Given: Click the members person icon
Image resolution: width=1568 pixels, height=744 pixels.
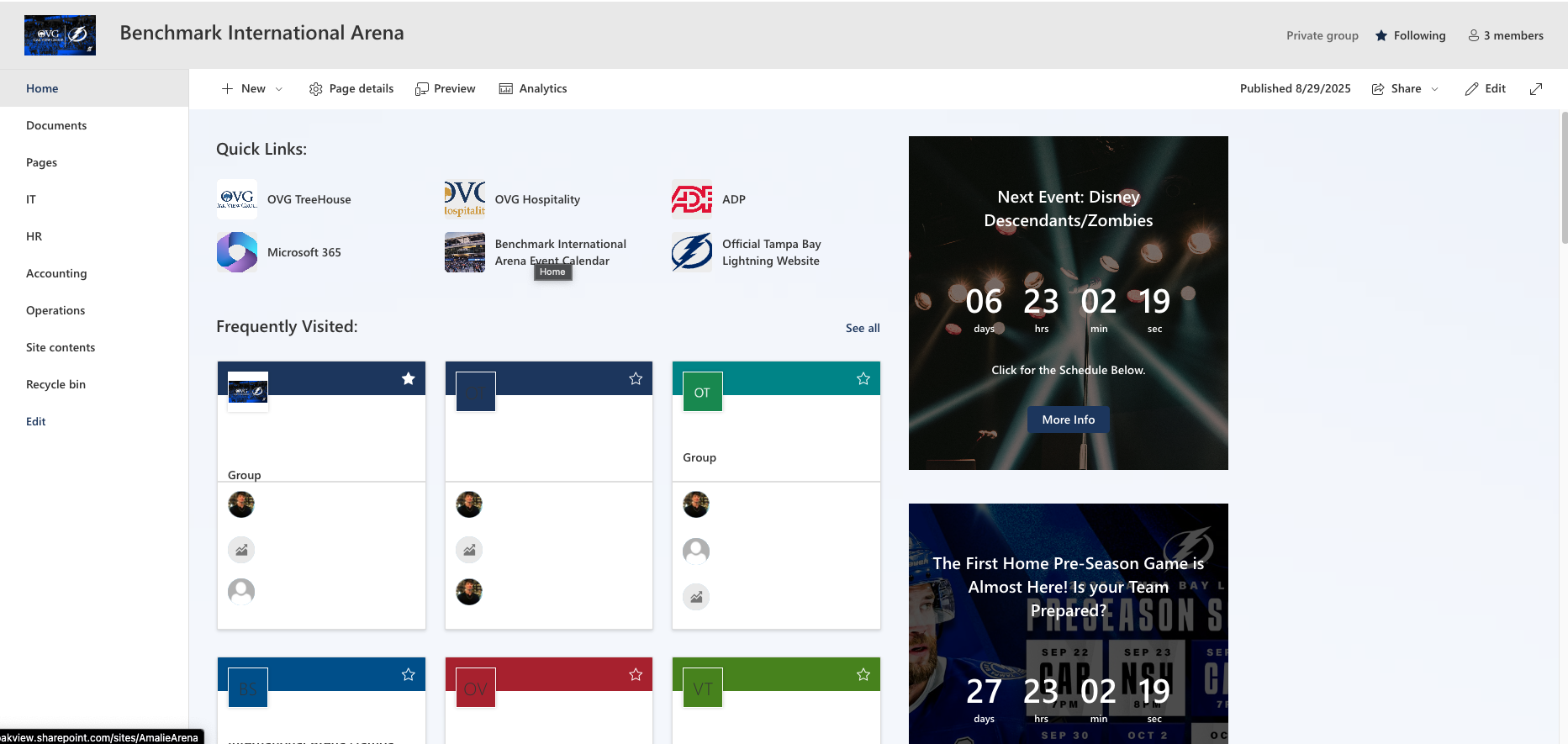Looking at the screenshot, I should coord(1474,35).
